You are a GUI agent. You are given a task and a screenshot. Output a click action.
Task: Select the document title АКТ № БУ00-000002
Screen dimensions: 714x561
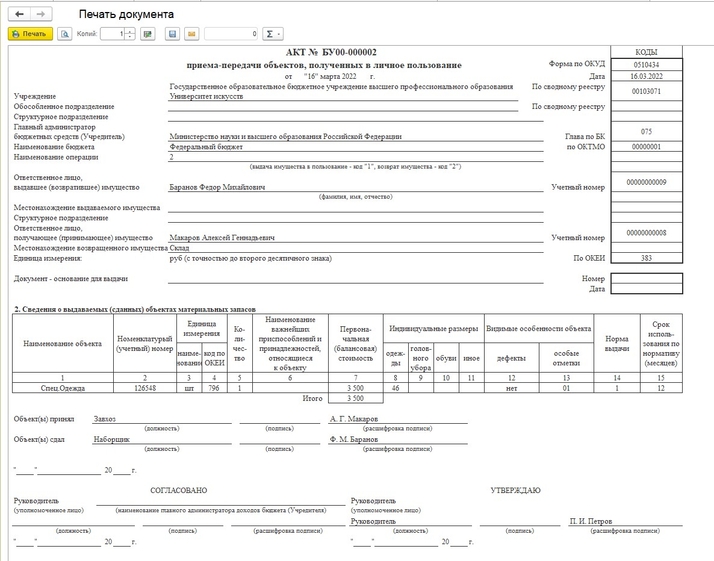click(x=330, y=53)
